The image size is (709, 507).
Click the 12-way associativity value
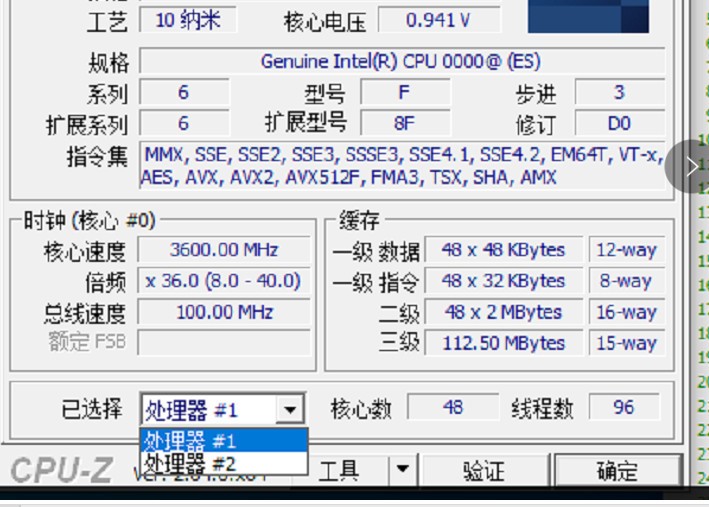click(x=627, y=250)
